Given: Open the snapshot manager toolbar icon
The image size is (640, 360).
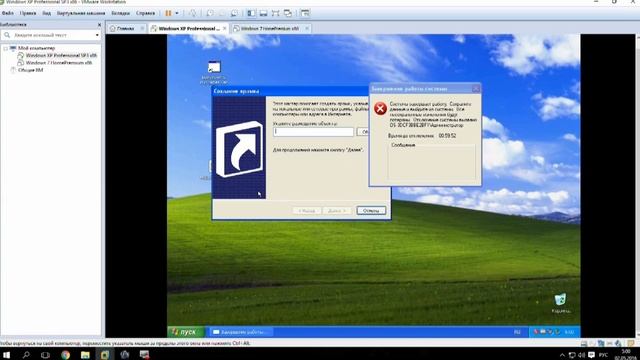Looking at the screenshot, I should tap(234, 13).
